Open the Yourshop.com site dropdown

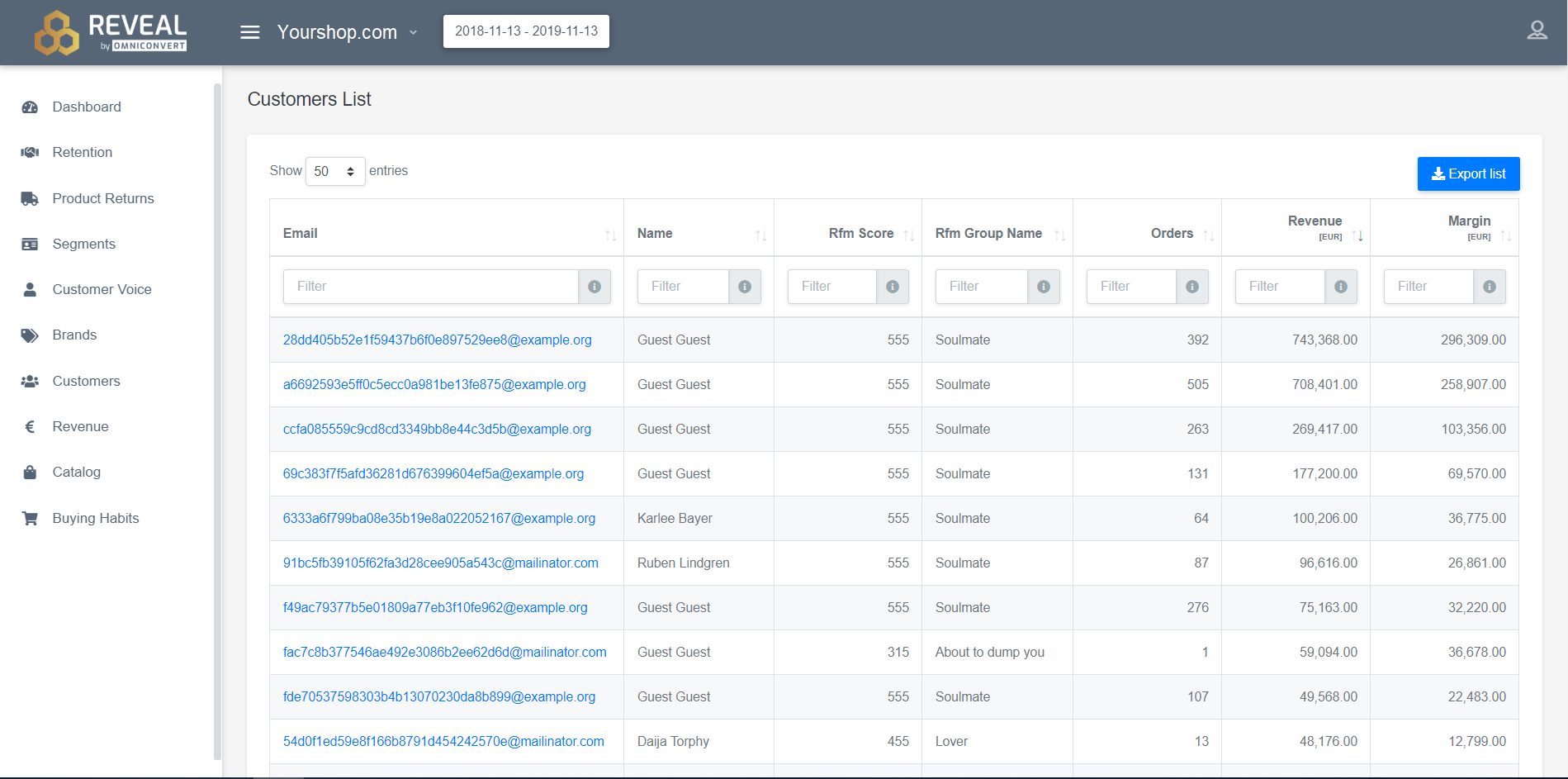click(348, 32)
